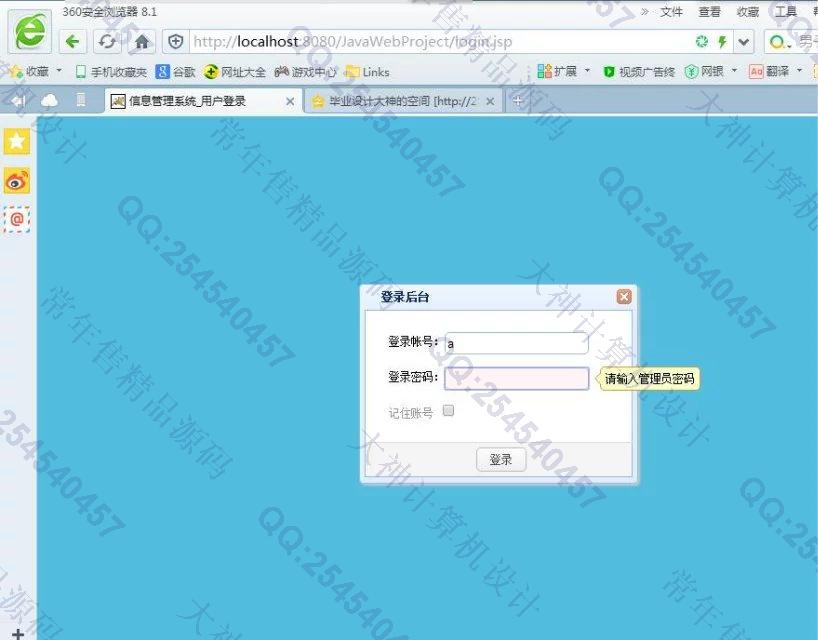Click the 请输入管理员密码 tooltip
Screen dimensions: 818x640
[649, 379]
